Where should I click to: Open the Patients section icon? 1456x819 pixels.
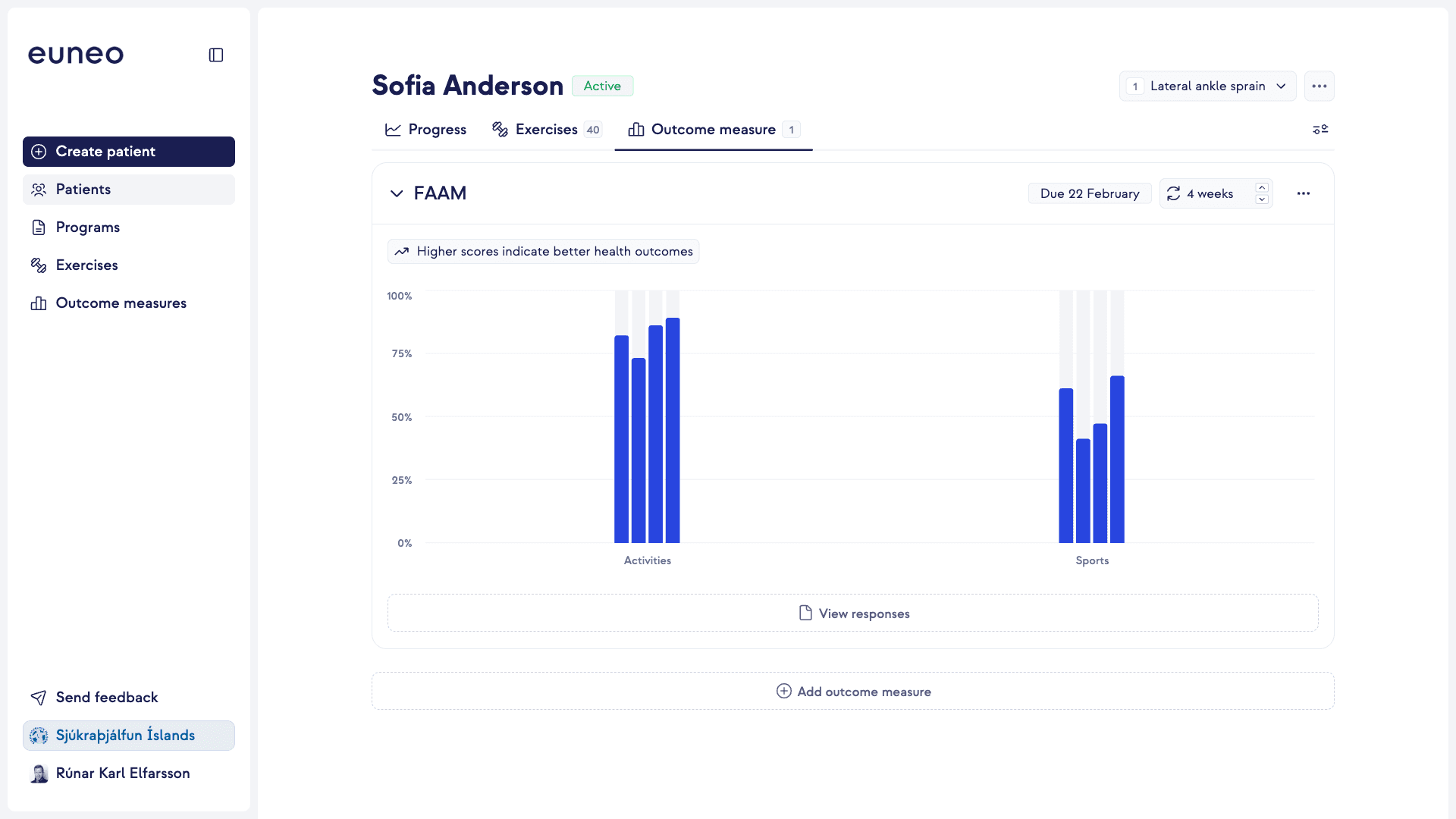click(x=38, y=189)
